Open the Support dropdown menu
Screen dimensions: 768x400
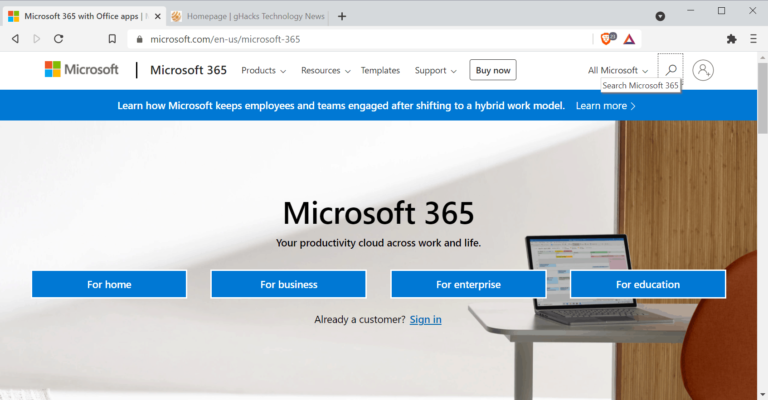pyautogui.click(x=435, y=71)
